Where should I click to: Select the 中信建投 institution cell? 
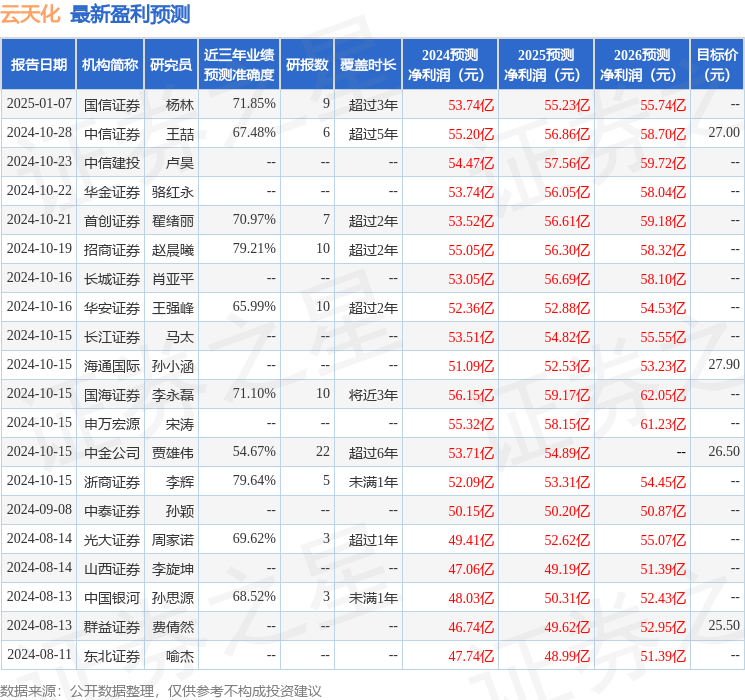pos(112,163)
